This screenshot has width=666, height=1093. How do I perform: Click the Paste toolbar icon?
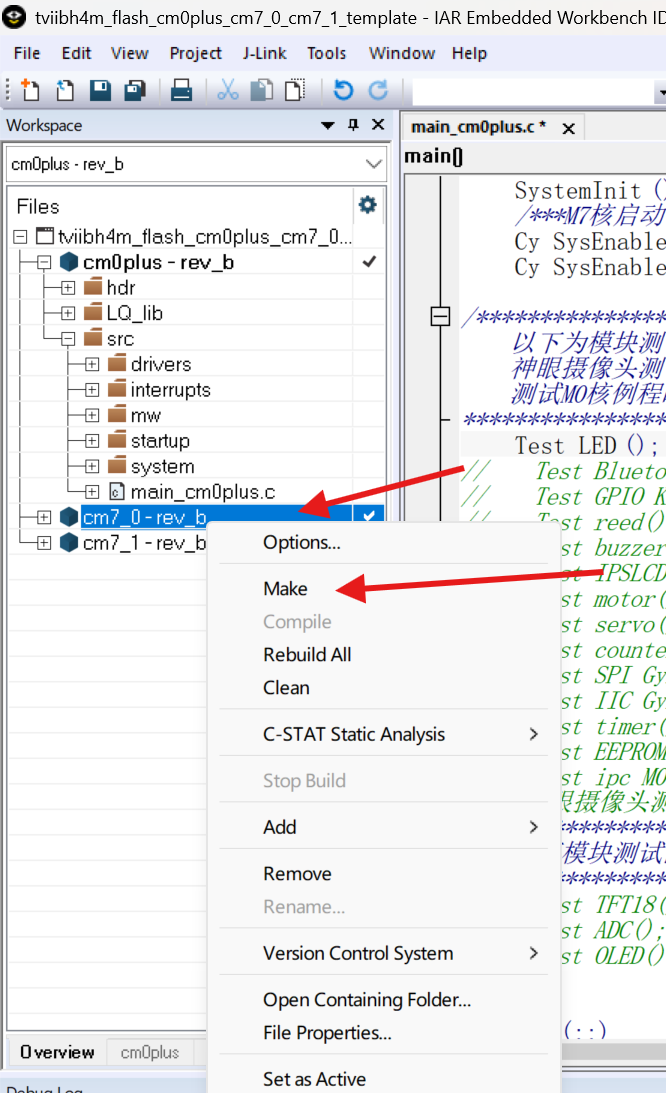click(x=296, y=90)
